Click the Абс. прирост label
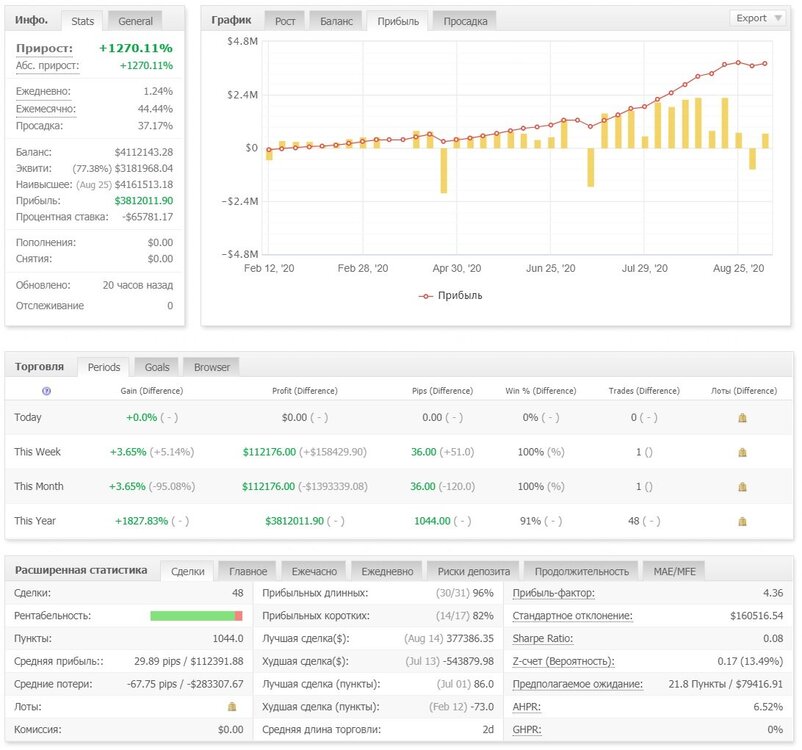The width and height of the screenshot is (802, 750). 47,65
